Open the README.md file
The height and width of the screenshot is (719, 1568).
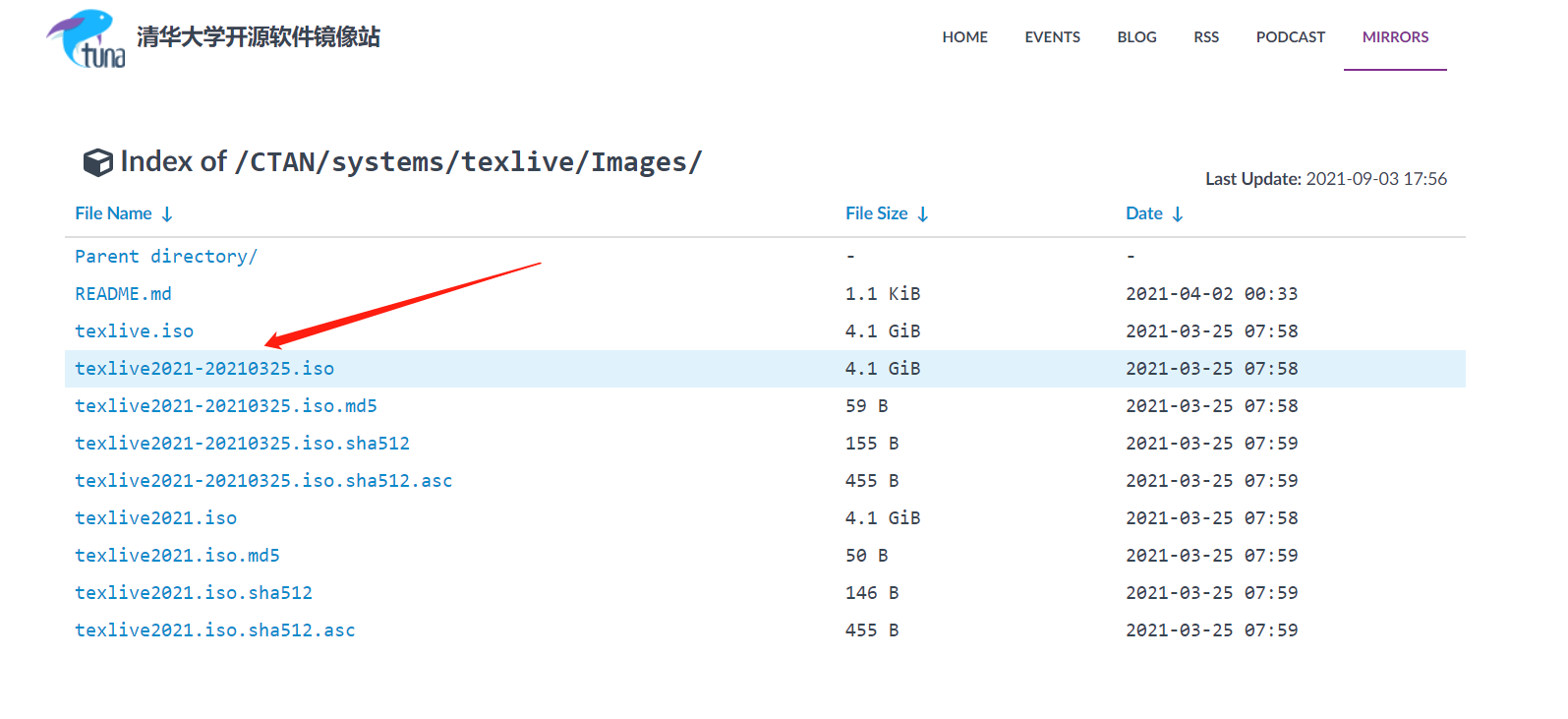tap(123, 294)
